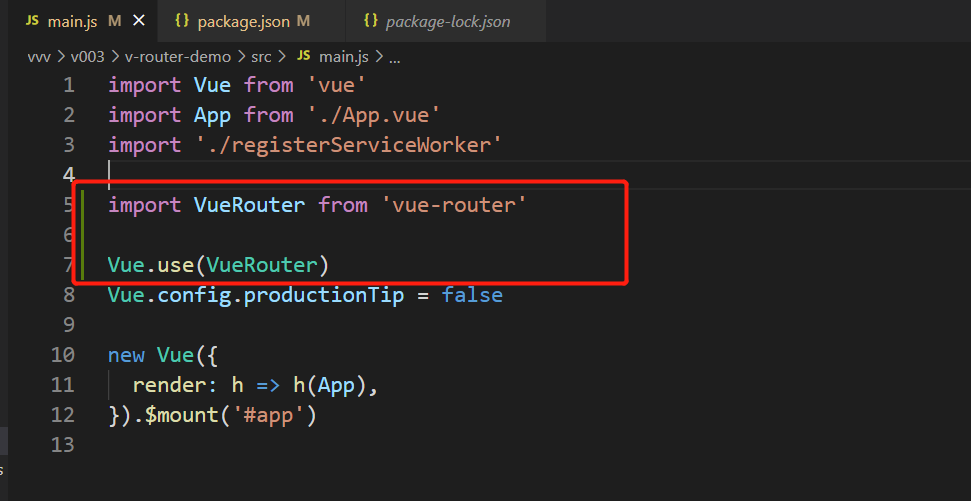The image size is (971, 501).
Task: Click the './registerServiceWorker' import path
Action: point(348,145)
